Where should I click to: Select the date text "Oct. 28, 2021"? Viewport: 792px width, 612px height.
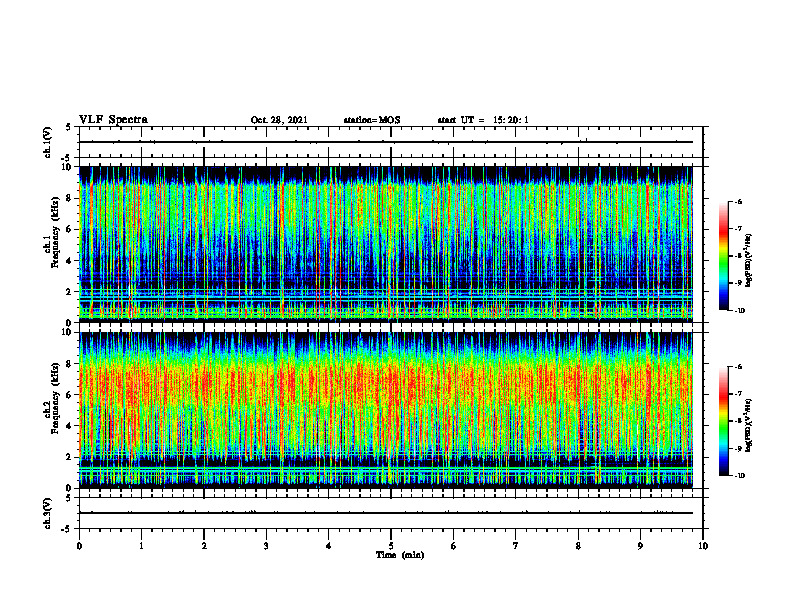coord(279,120)
